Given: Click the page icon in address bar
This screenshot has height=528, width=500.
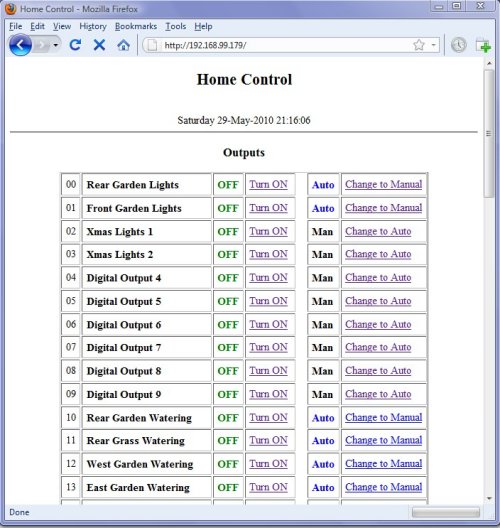Looking at the screenshot, I should click(x=152, y=45).
